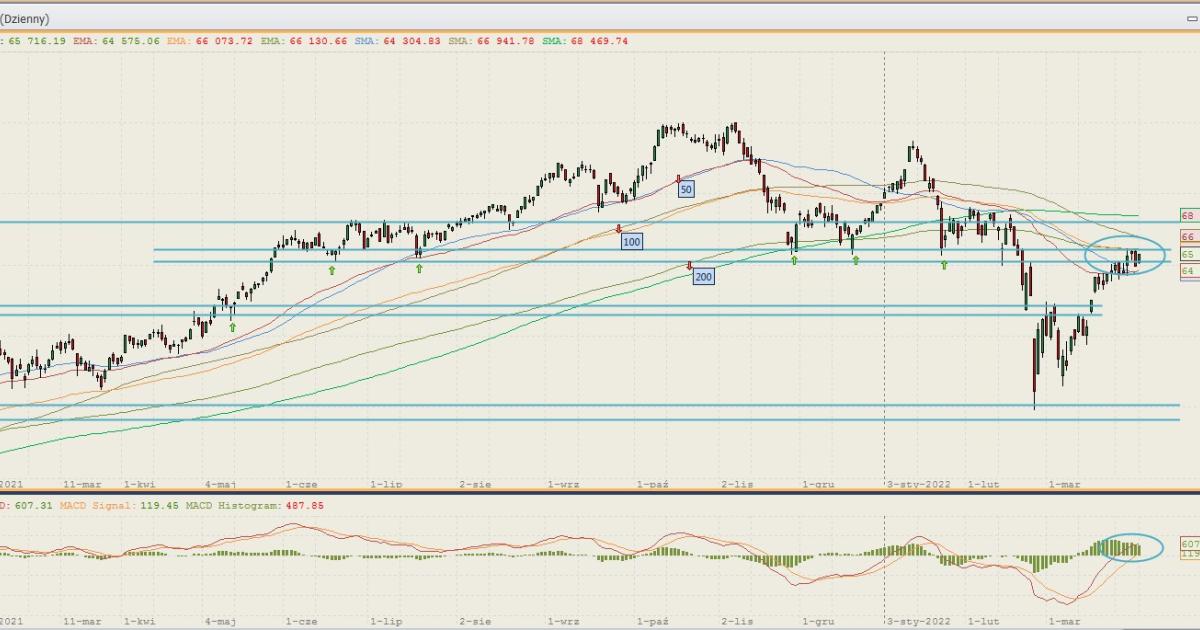1200x630 pixels.
Task: Select the EMA 64 575.06 legend entry
Action: (x=116, y=41)
